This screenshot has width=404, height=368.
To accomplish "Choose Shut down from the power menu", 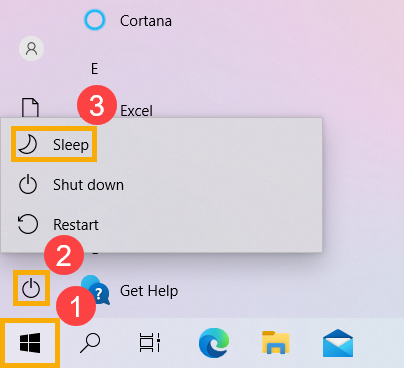I will coord(162,185).
